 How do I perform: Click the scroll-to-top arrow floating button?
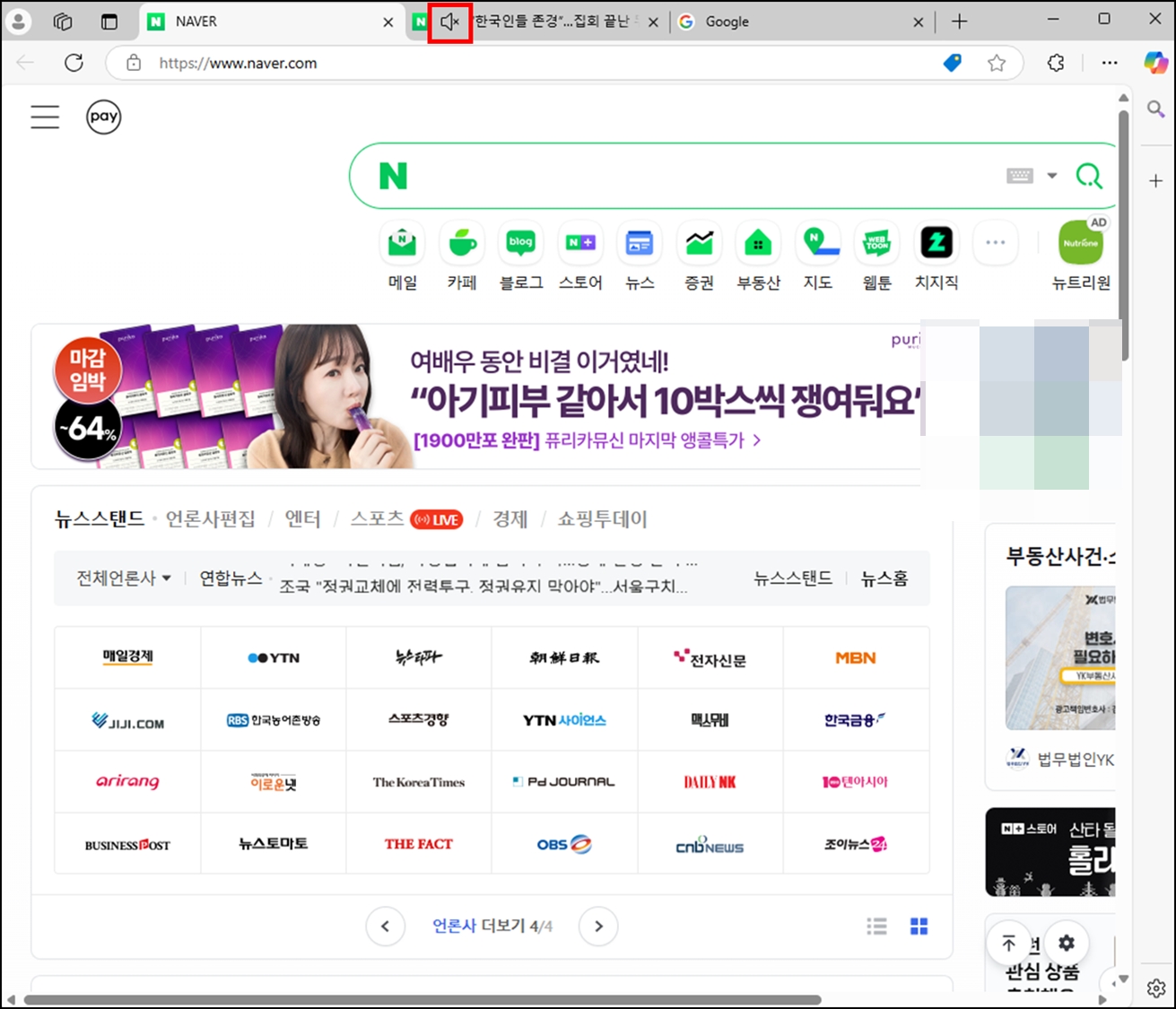pyautogui.click(x=1009, y=943)
